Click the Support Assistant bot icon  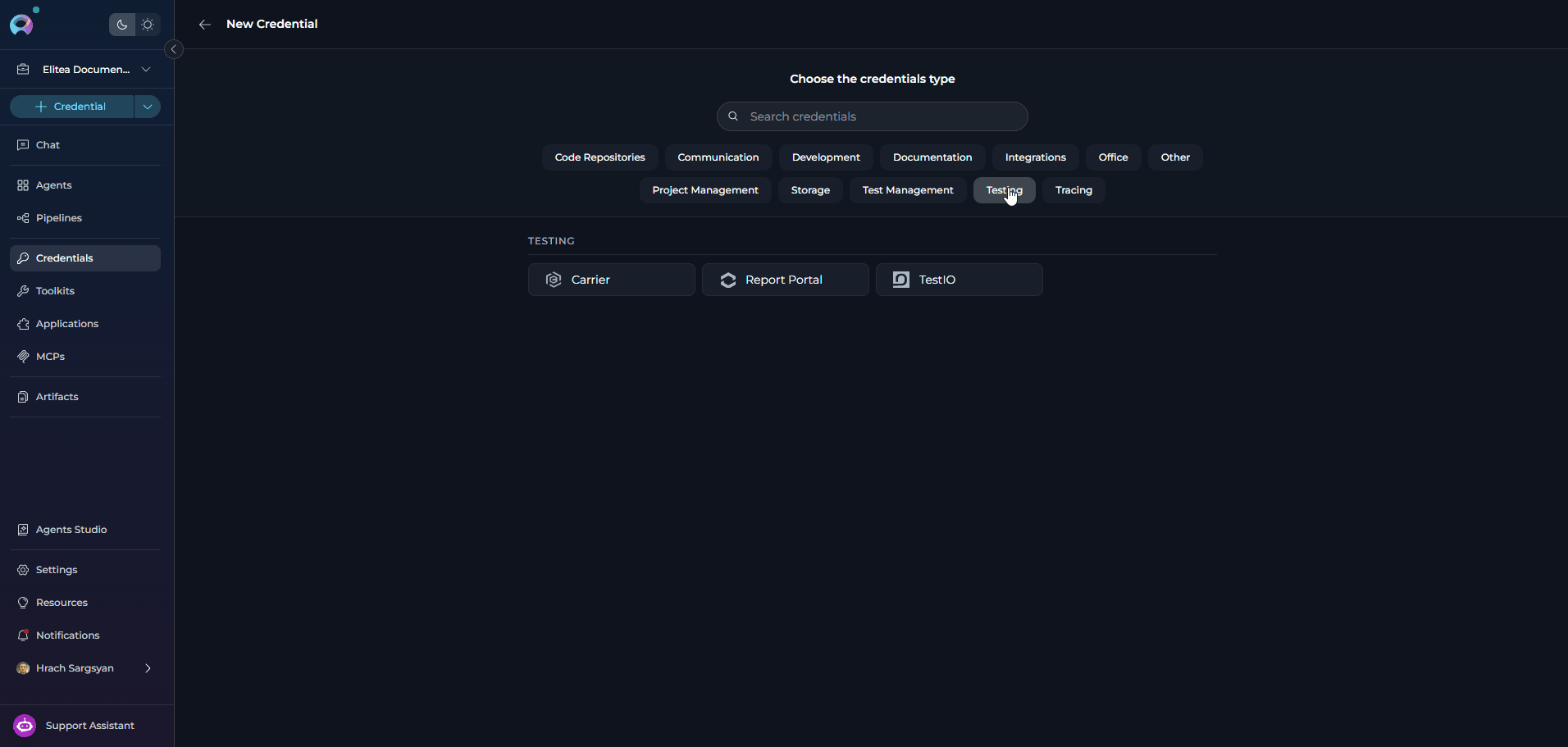coord(25,726)
